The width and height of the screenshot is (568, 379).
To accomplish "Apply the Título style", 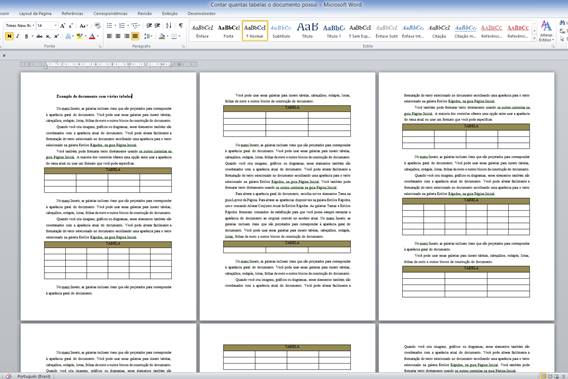I will pos(307,31).
